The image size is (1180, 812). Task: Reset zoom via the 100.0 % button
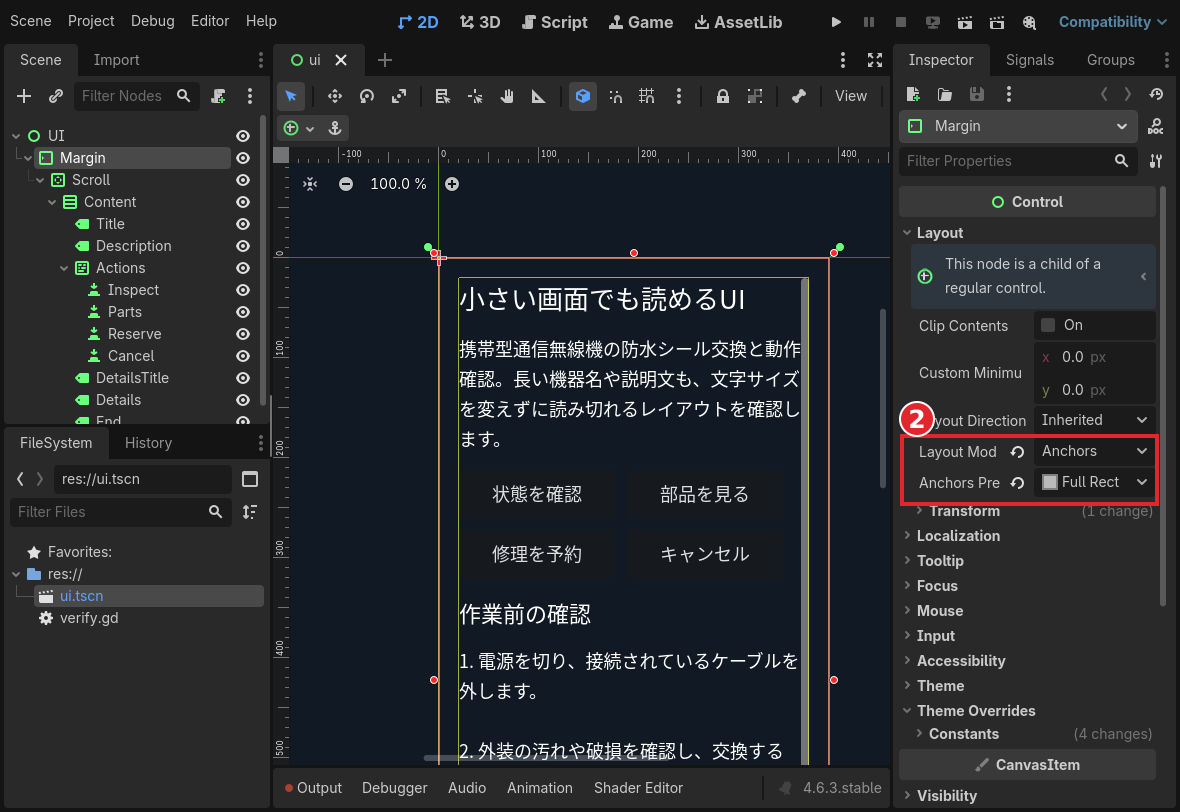click(x=398, y=184)
